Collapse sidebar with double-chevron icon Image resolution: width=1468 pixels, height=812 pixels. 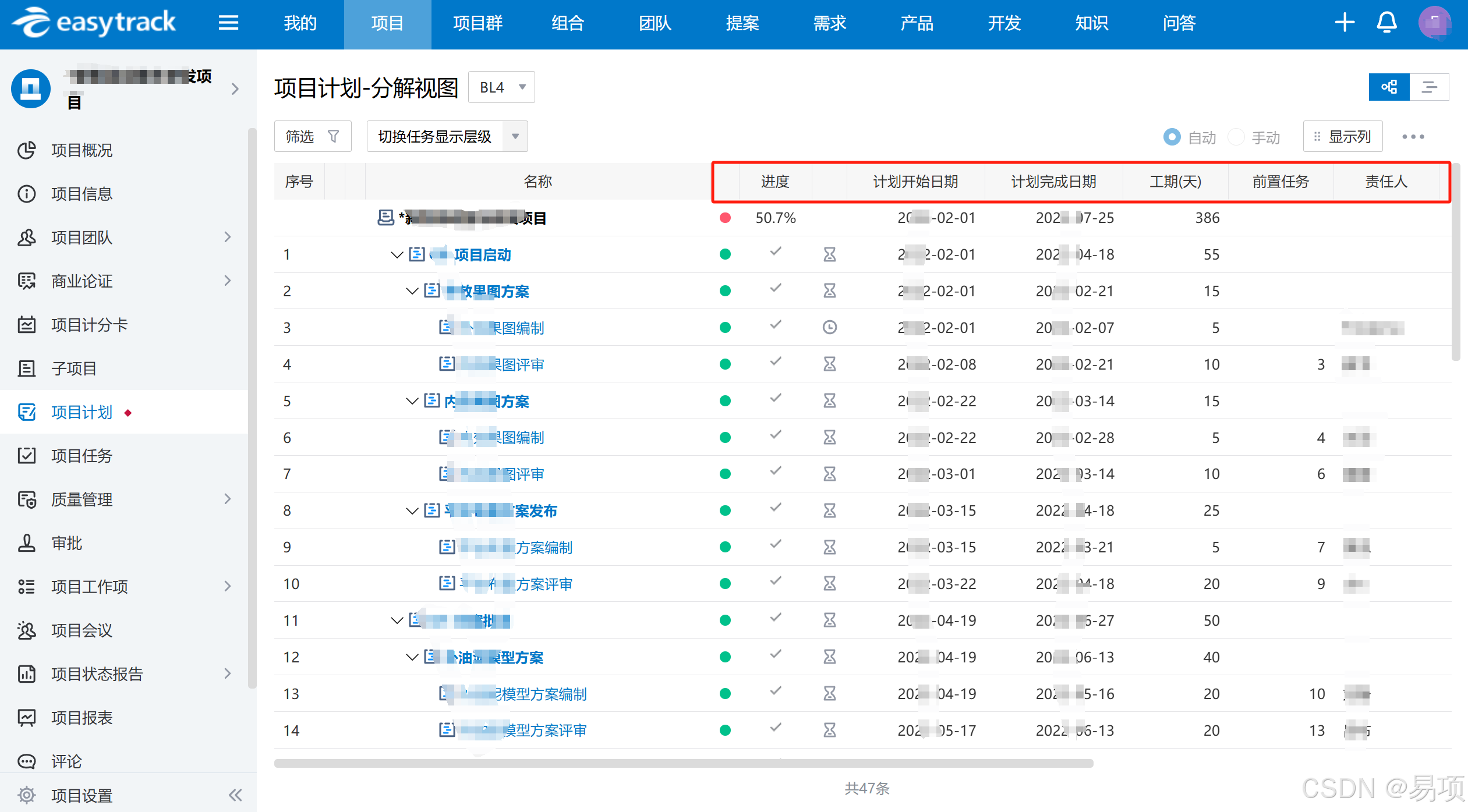pyautogui.click(x=235, y=795)
